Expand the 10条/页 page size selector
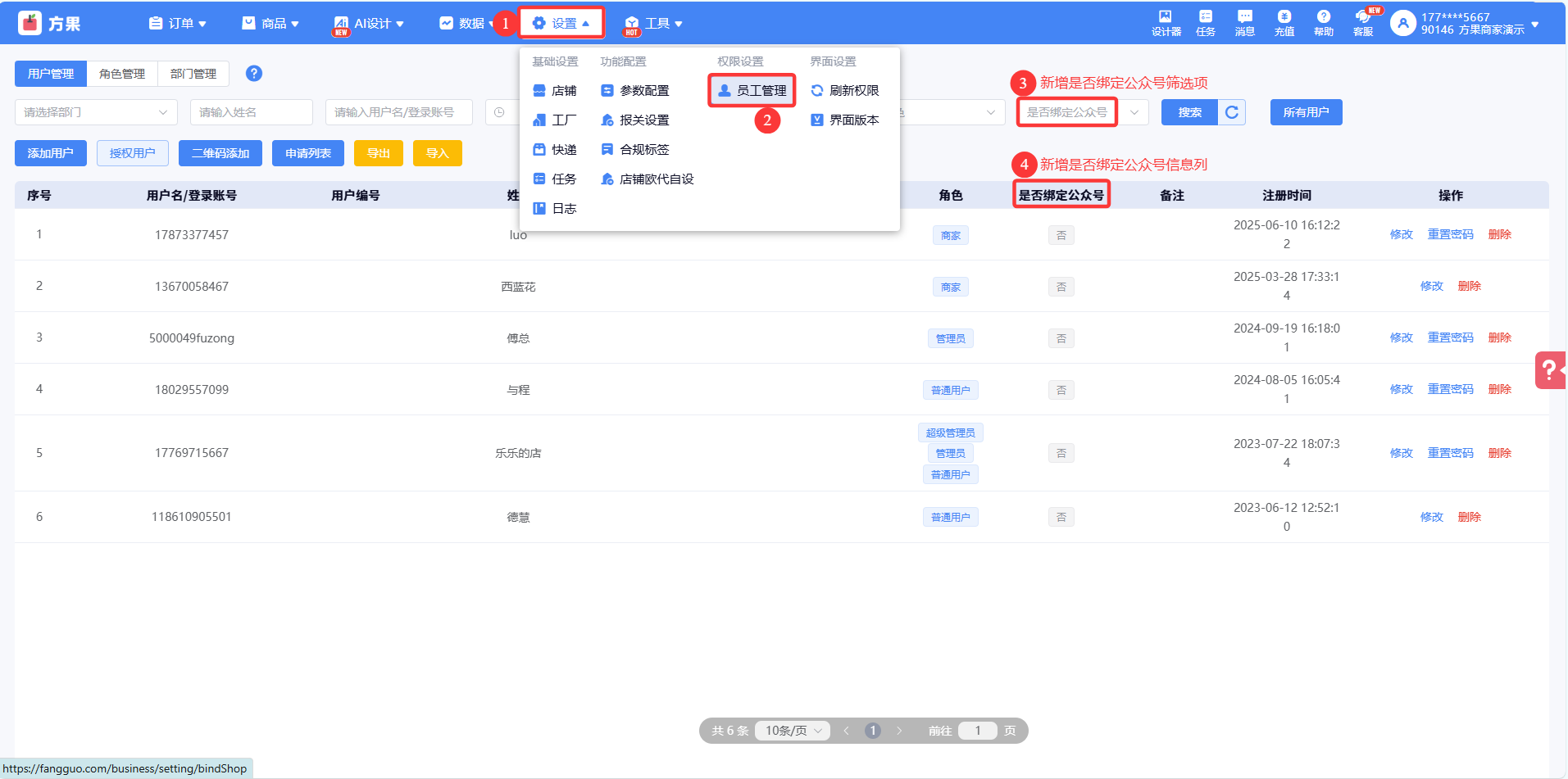The width and height of the screenshot is (1568, 779). [x=793, y=731]
